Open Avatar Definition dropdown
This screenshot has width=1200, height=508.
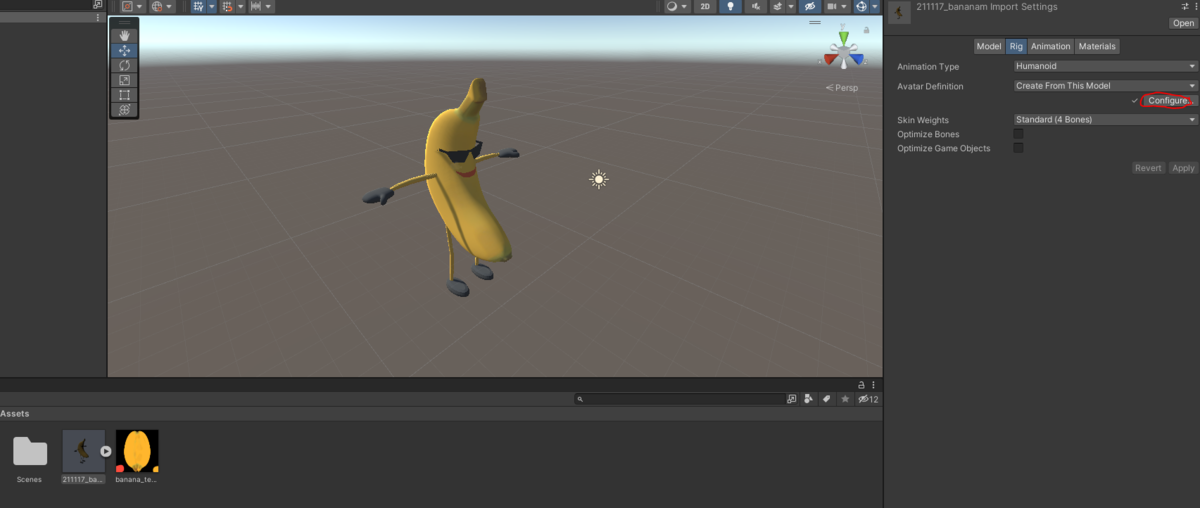pyautogui.click(x=1105, y=86)
